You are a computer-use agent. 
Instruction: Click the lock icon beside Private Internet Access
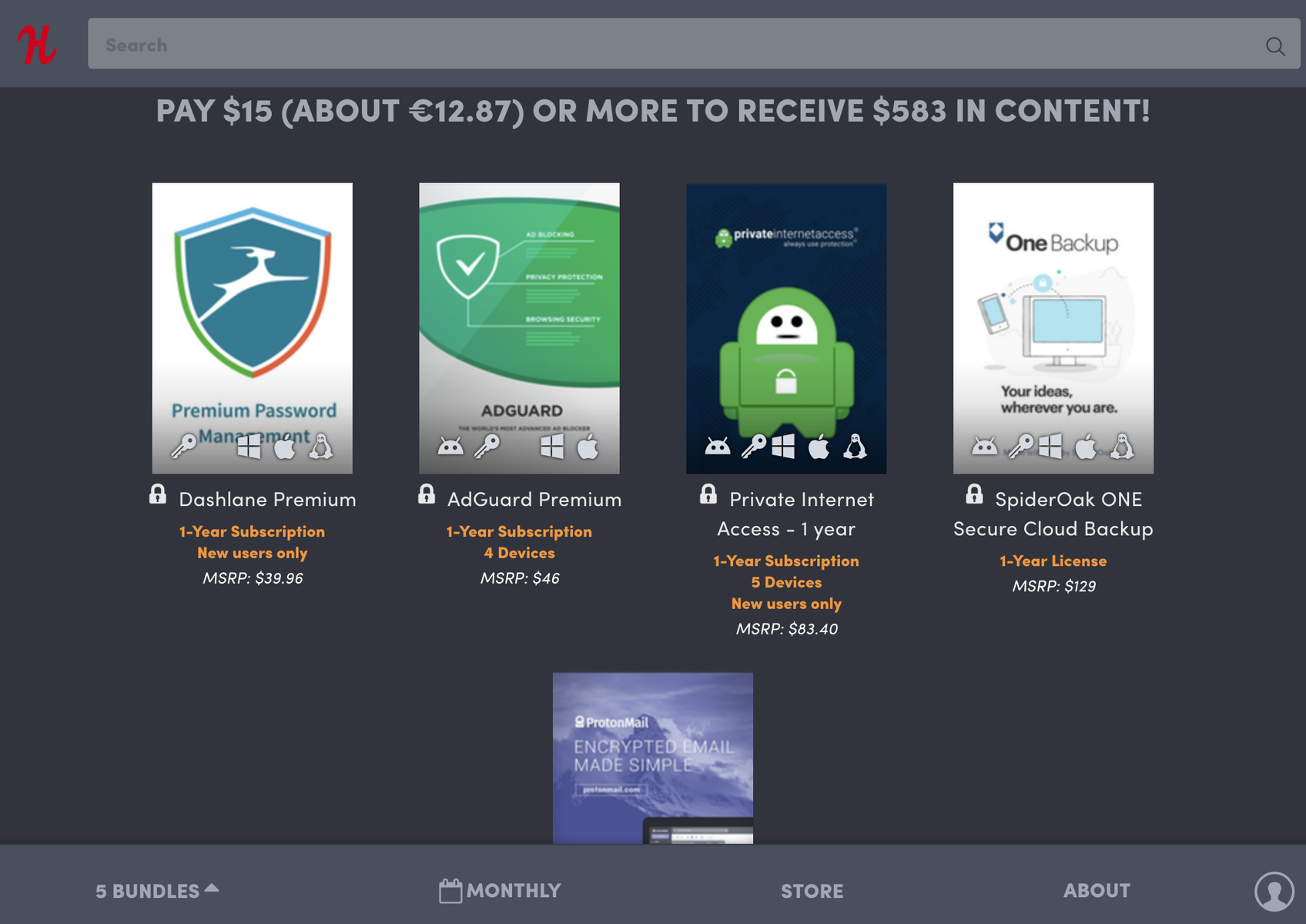point(708,494)
